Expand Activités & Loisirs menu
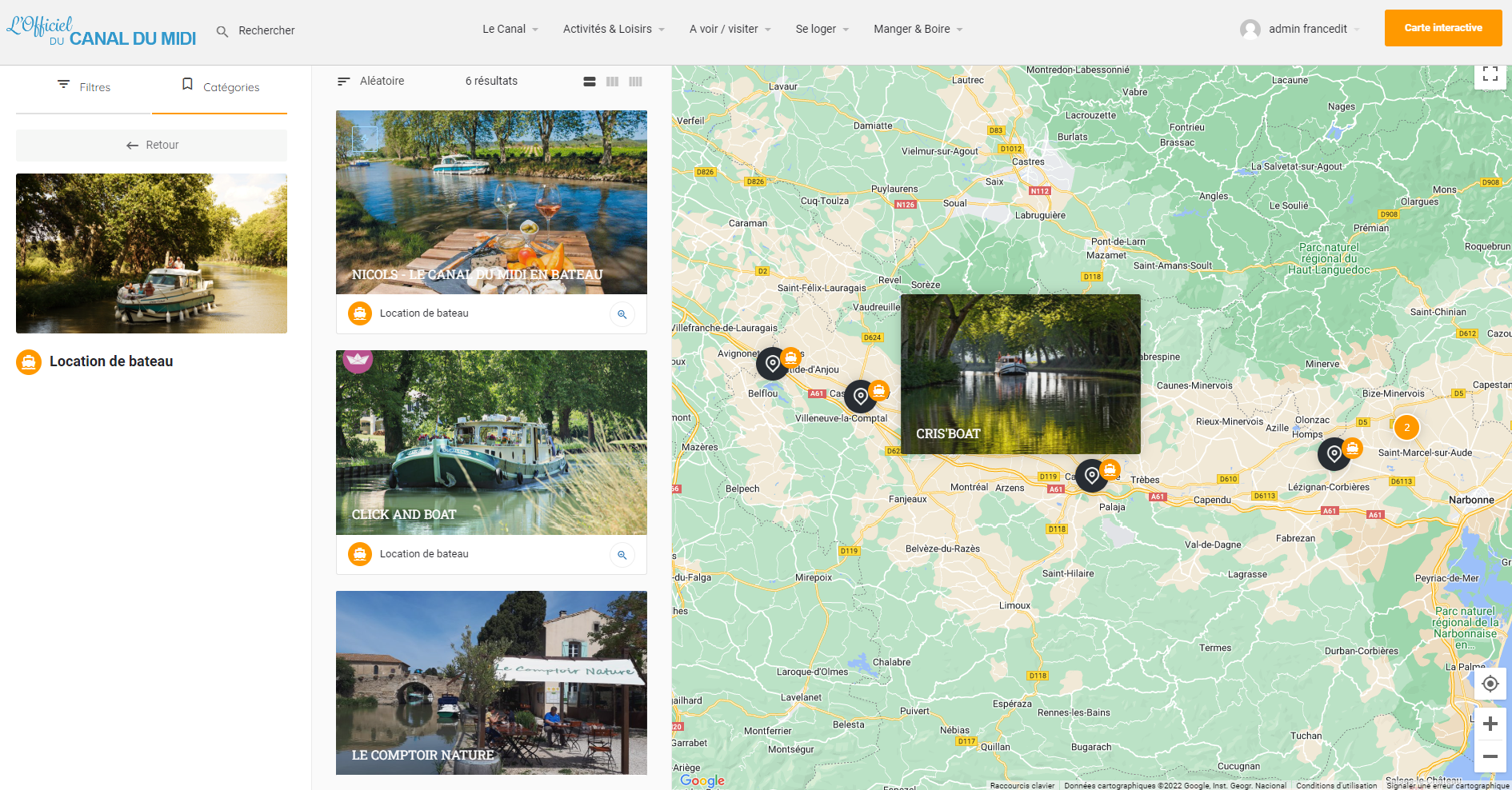 pos(614,29)
